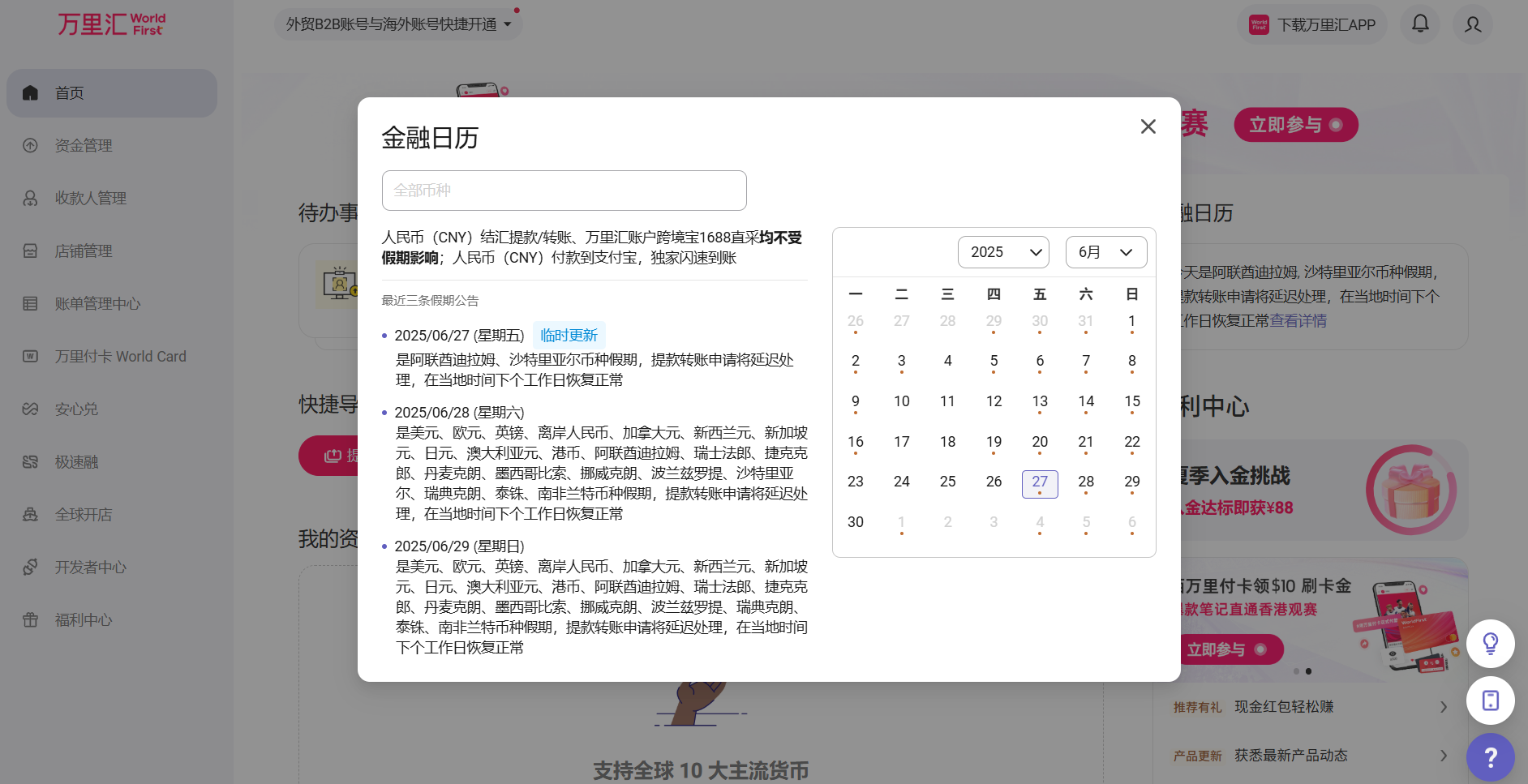Screen dimensions: 1528x784
Task: Click the mobile phone floating icon
Action: tap(1490, 700)
